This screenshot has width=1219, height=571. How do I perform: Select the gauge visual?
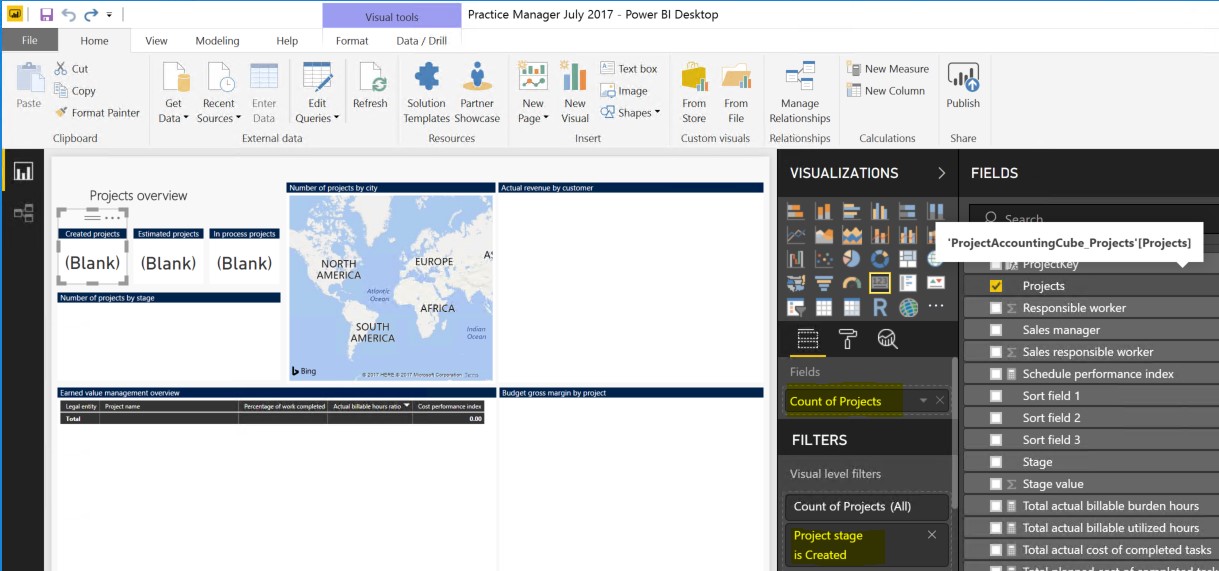(x=852, y=284)
